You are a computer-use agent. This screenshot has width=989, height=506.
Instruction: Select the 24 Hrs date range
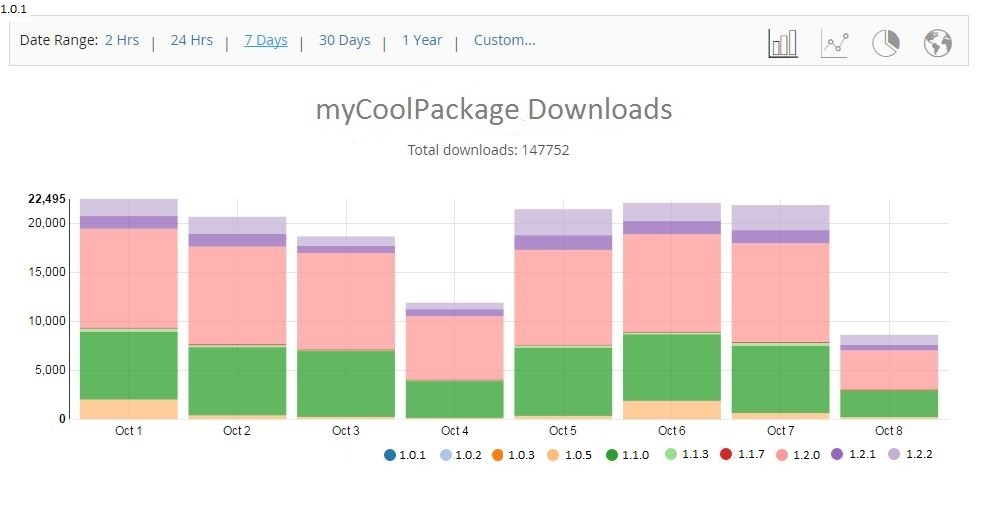(x=191, y=41)
